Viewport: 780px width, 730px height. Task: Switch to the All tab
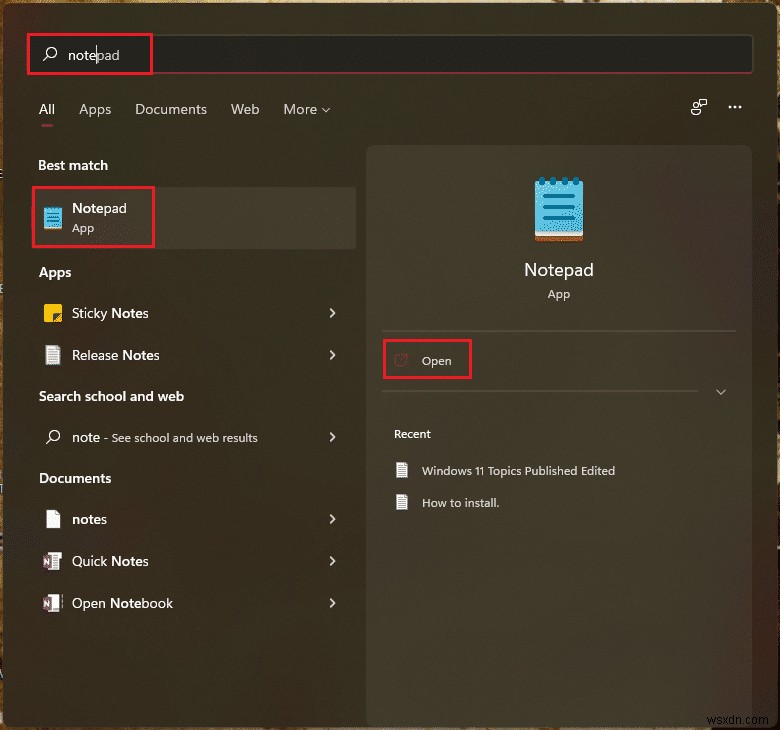coord(47,109)
